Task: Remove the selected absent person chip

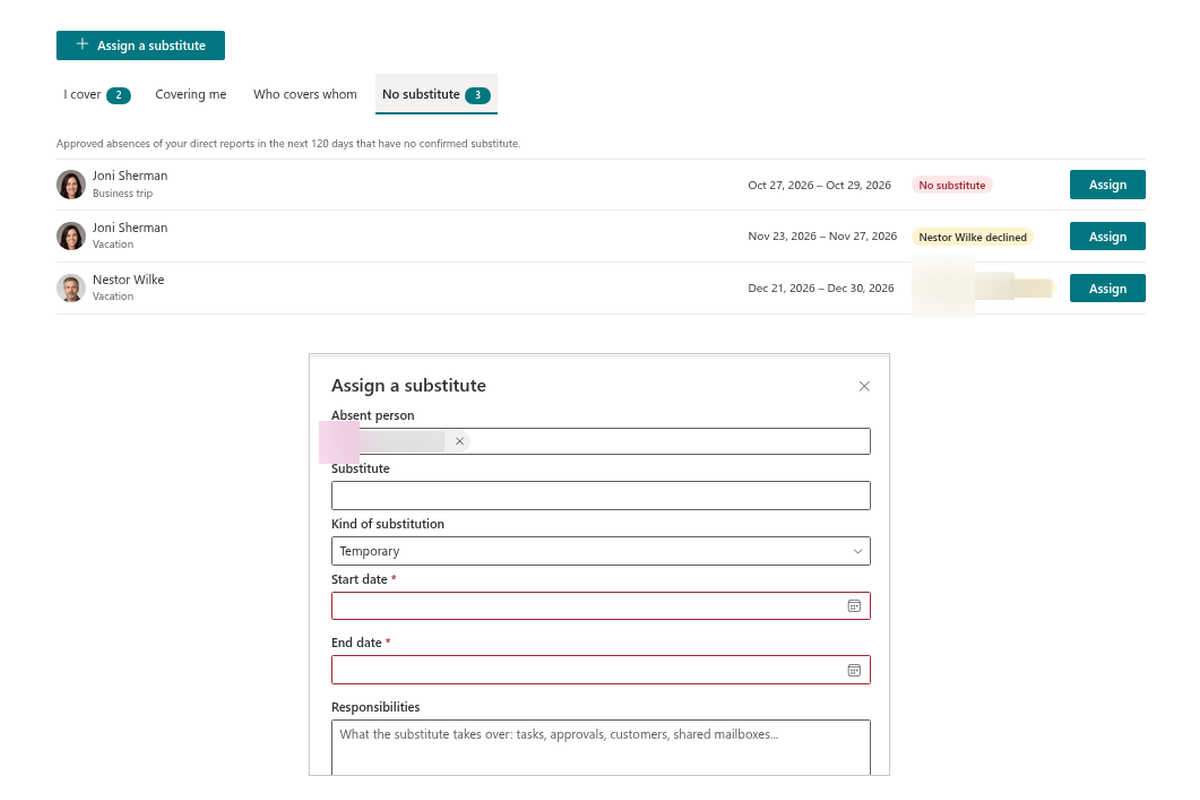Action: click(459, 441)
